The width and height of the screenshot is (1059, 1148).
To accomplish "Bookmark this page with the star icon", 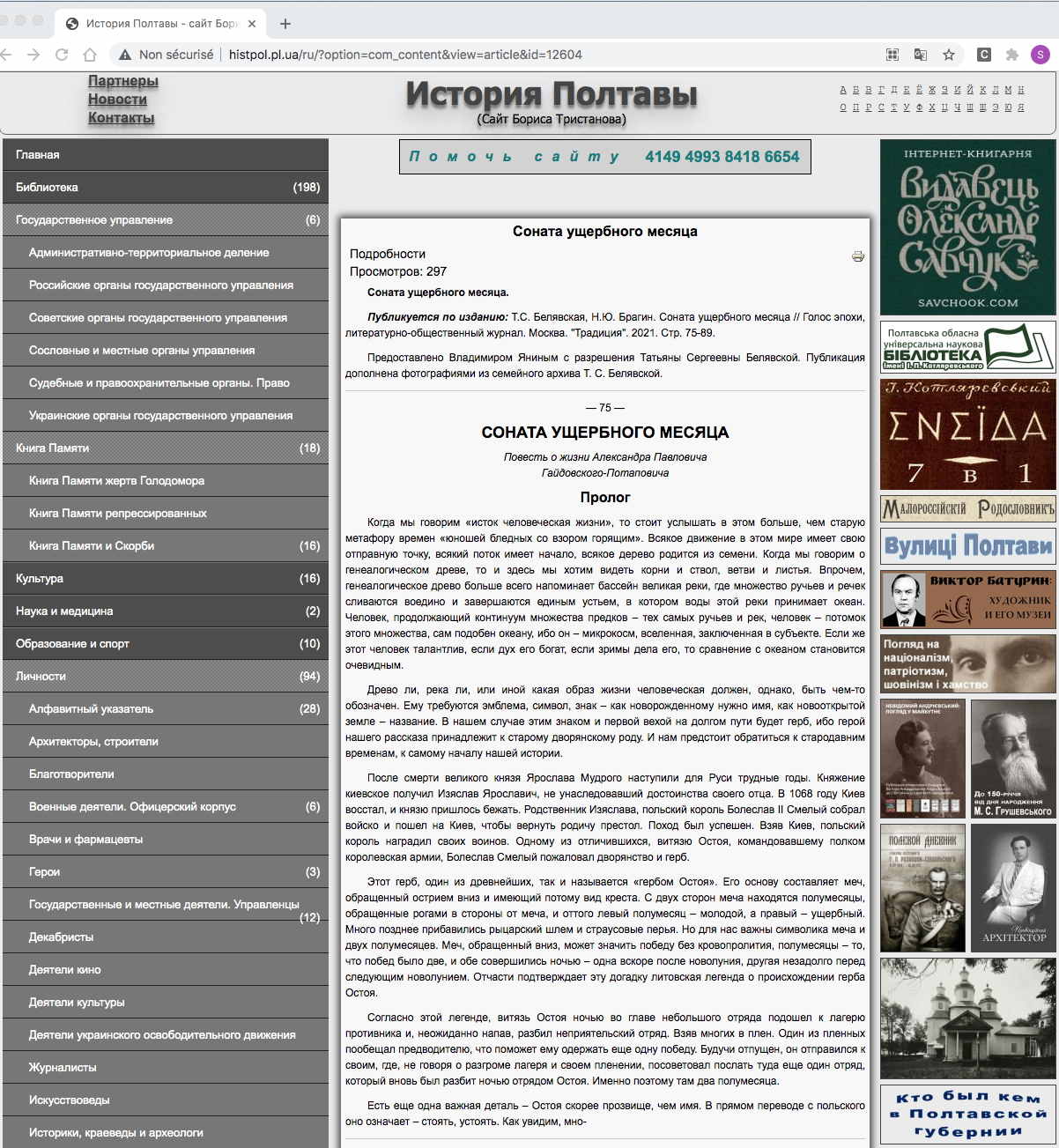I will pyautogui.click(x=949, y=55).
